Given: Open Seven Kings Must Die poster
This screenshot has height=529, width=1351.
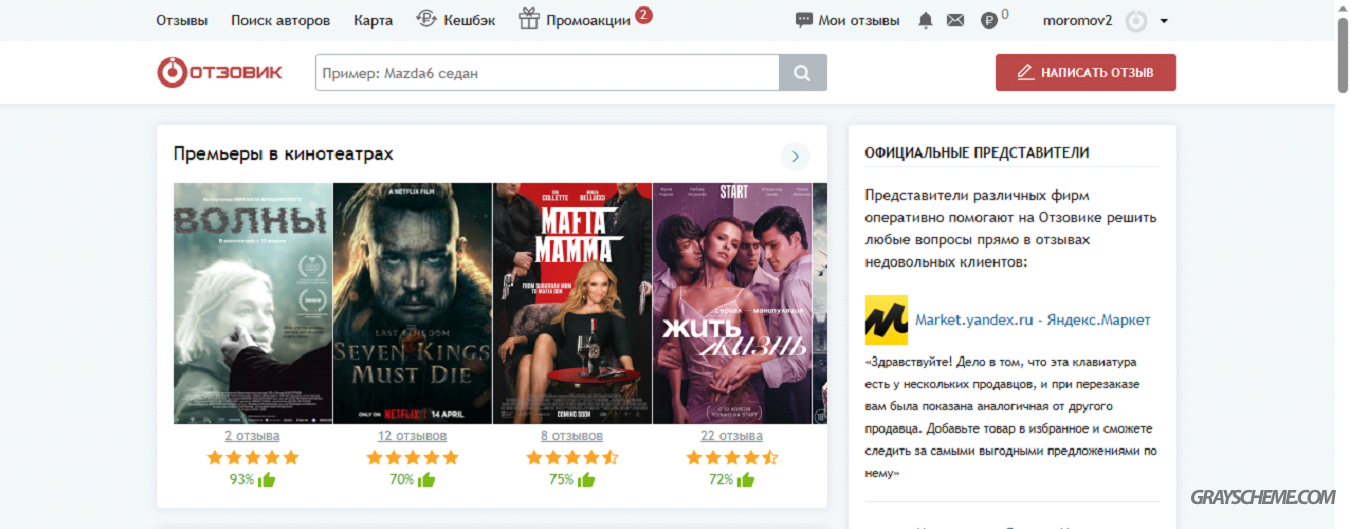Looking at the screenshot, I should pos(412,303).
